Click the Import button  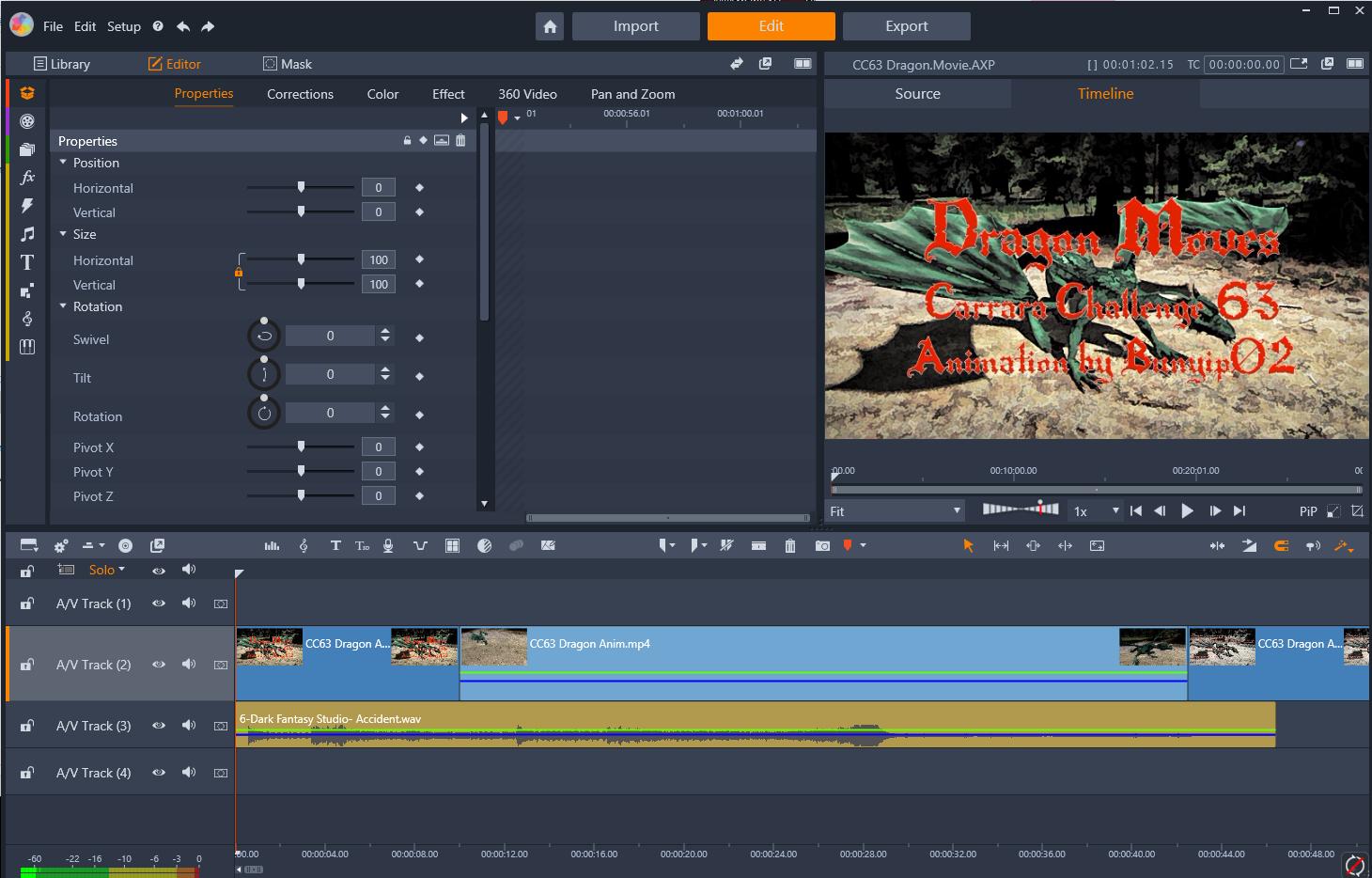(x=636, y=26)
